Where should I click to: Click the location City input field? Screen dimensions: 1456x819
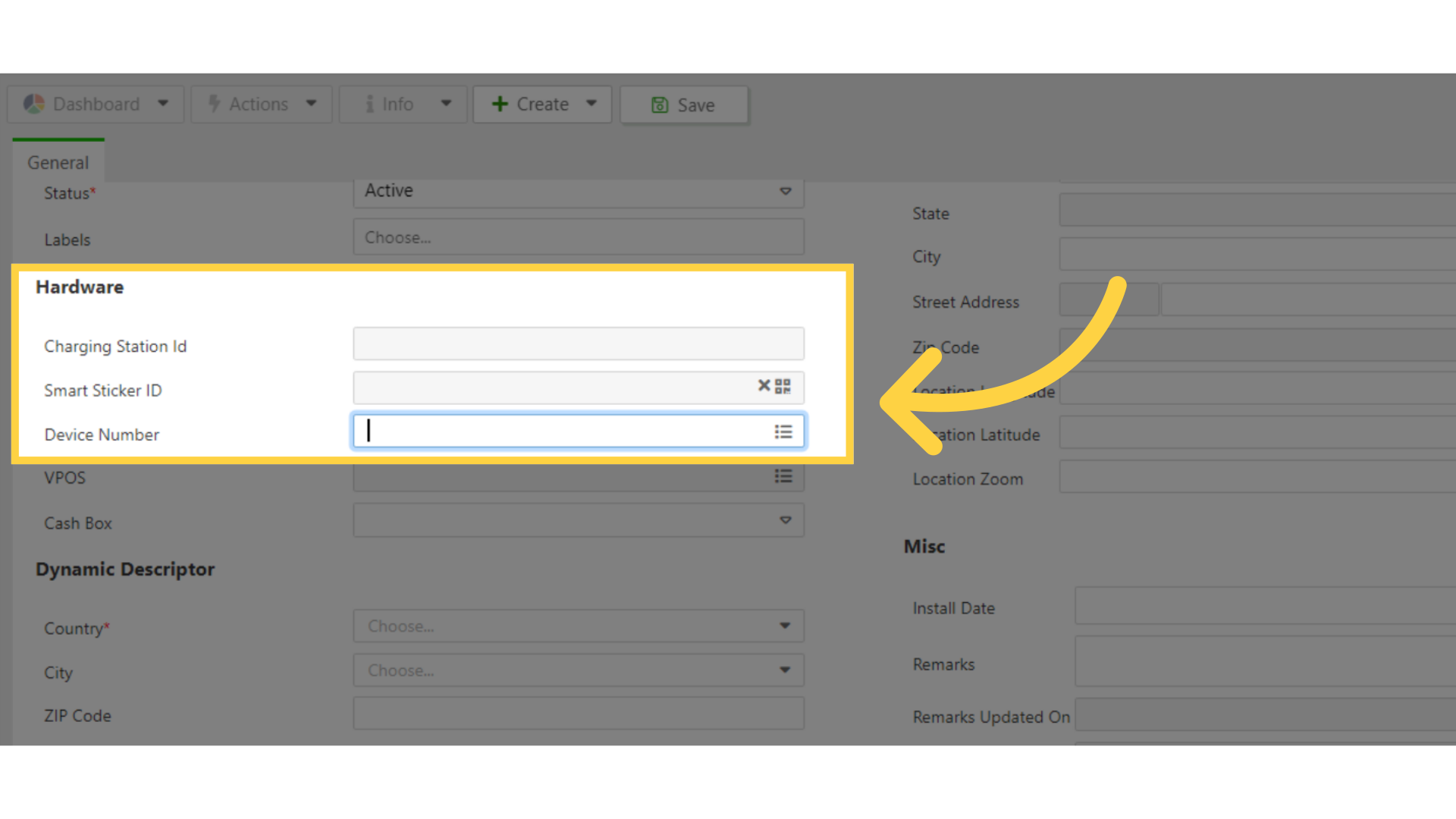click(1257, 254)
